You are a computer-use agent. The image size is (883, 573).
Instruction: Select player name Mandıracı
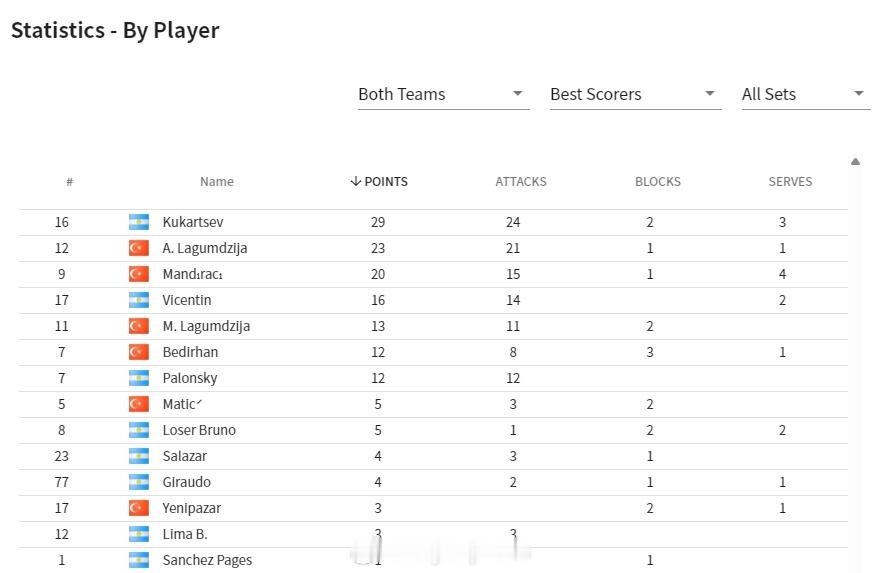click(x=193, y=274)
